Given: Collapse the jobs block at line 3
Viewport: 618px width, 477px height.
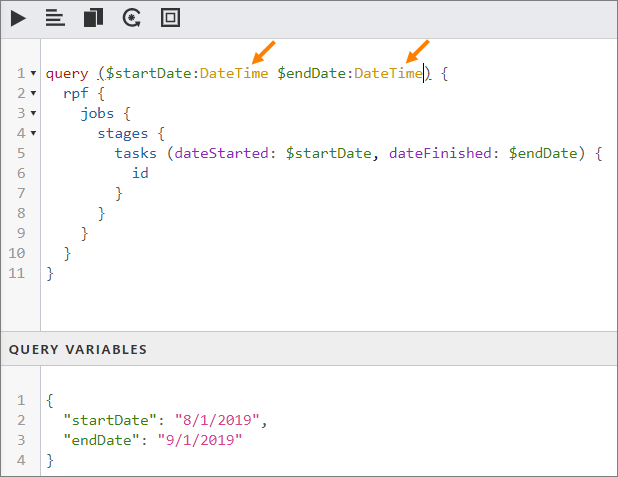Looking at the screenshot, I should [34, 114].
